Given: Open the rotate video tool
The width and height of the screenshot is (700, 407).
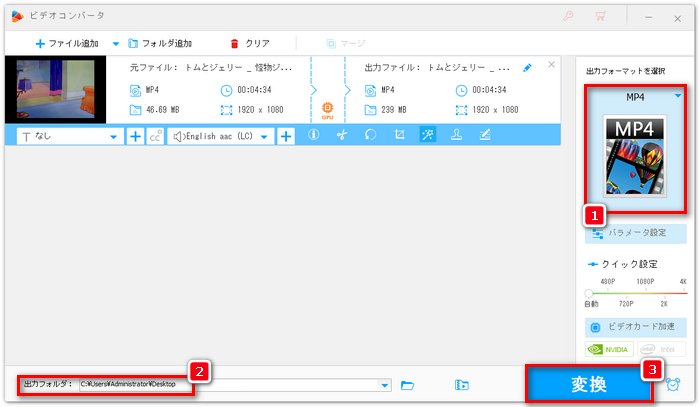Looking at the screenshot, I should (x=370, y=136).
